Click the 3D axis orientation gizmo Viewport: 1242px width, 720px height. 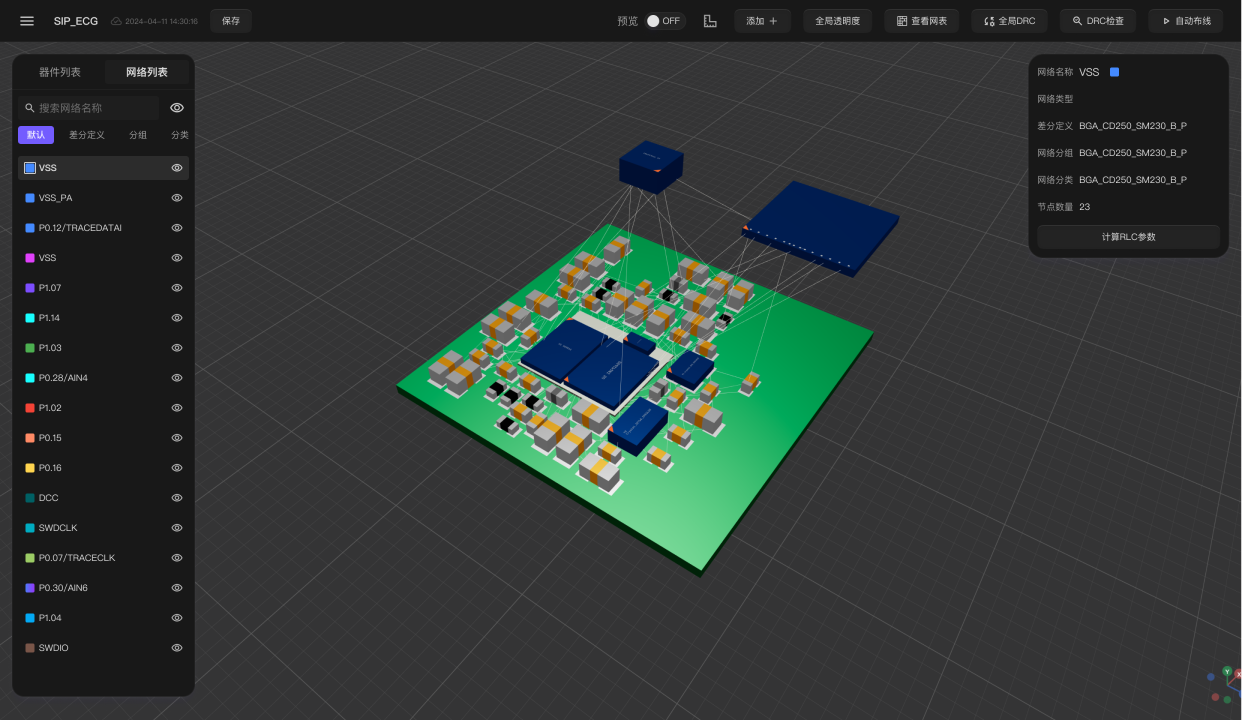(x=1226, y=684)
